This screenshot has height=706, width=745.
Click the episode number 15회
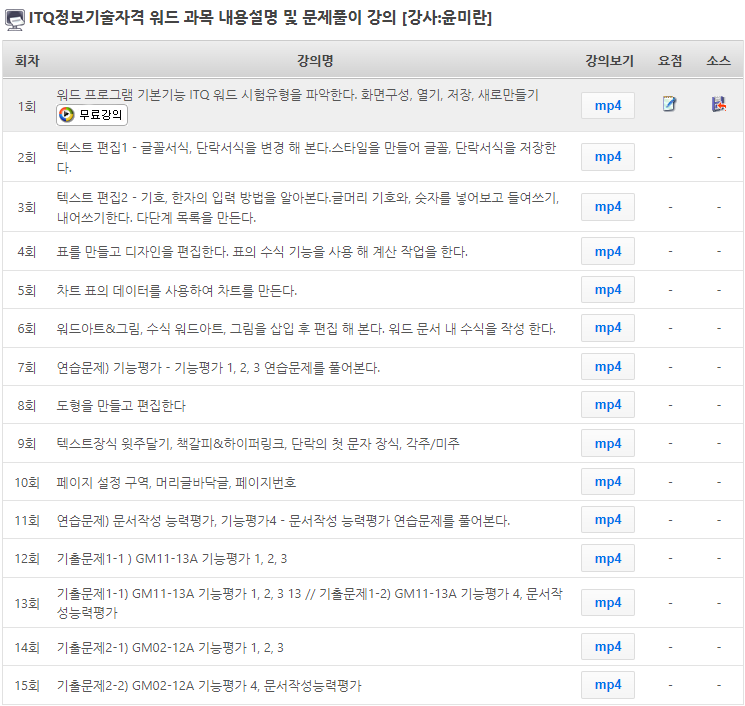[27, 686]
